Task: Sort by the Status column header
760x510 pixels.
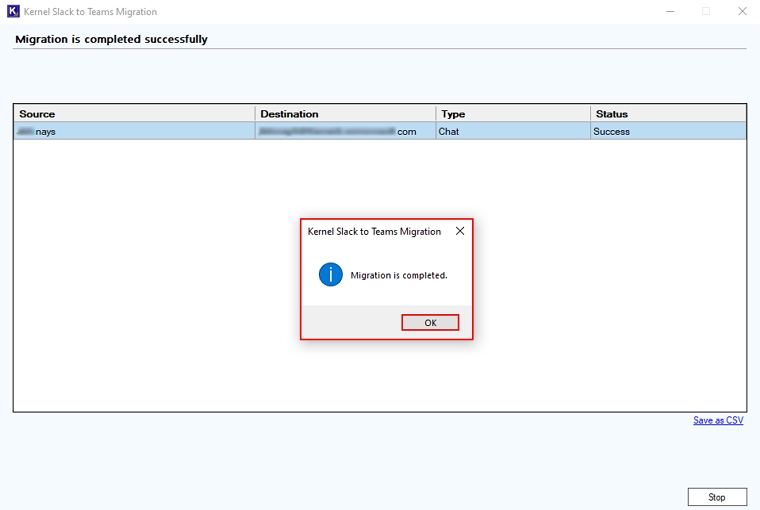Action: [668, 114]
